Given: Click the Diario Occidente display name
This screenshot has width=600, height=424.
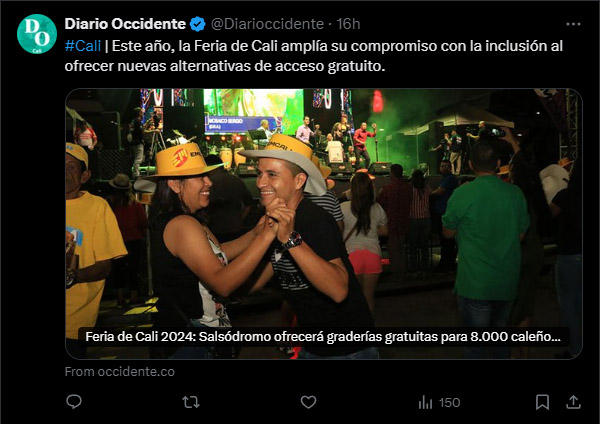Looking at the screenshot, I should pyautogui.click(x=125, y=24).
